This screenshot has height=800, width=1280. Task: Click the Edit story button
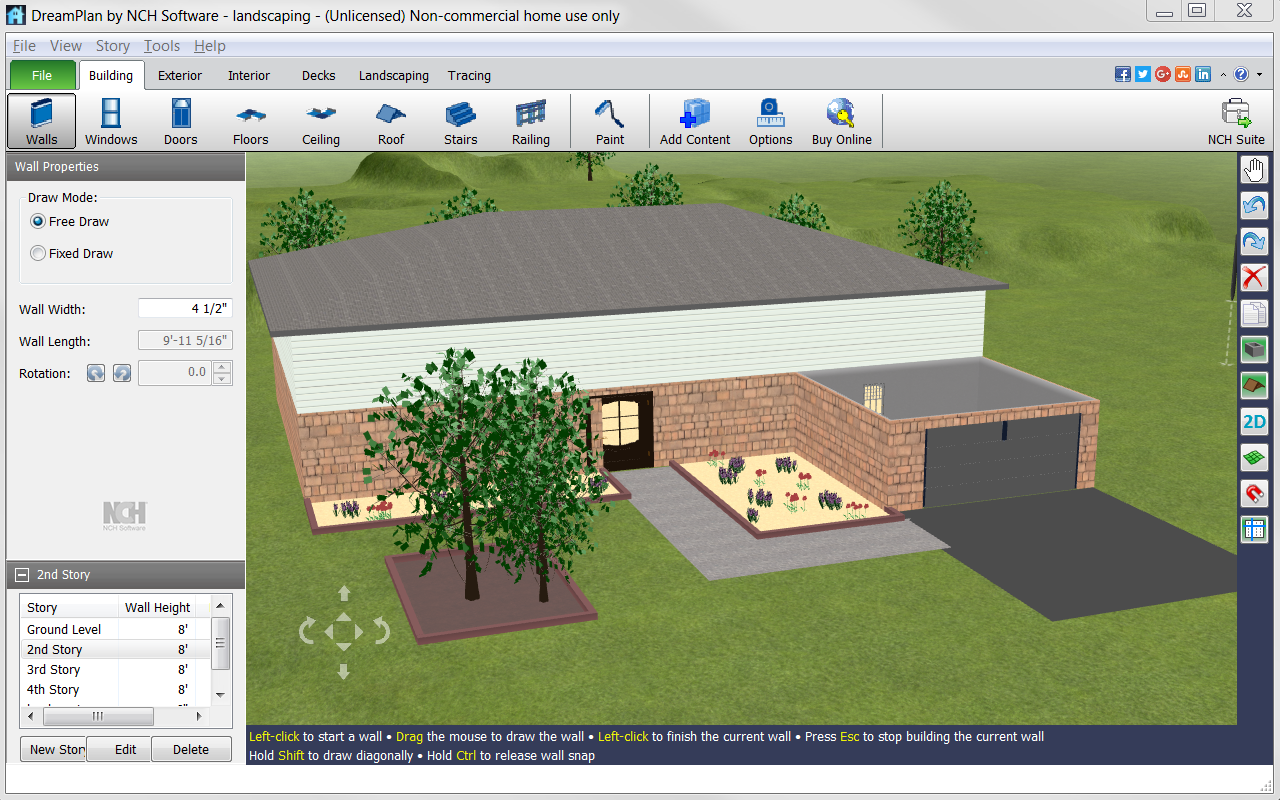[125, 749]
